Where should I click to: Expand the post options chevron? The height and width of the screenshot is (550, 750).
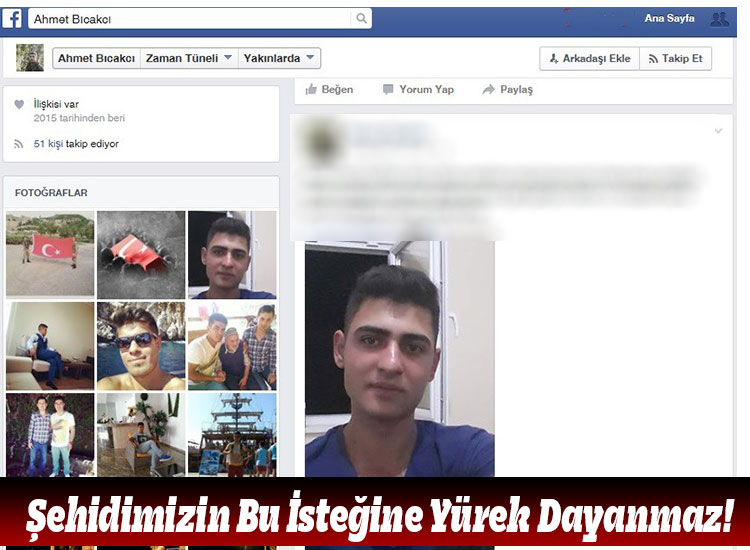[x=717, y=131]
